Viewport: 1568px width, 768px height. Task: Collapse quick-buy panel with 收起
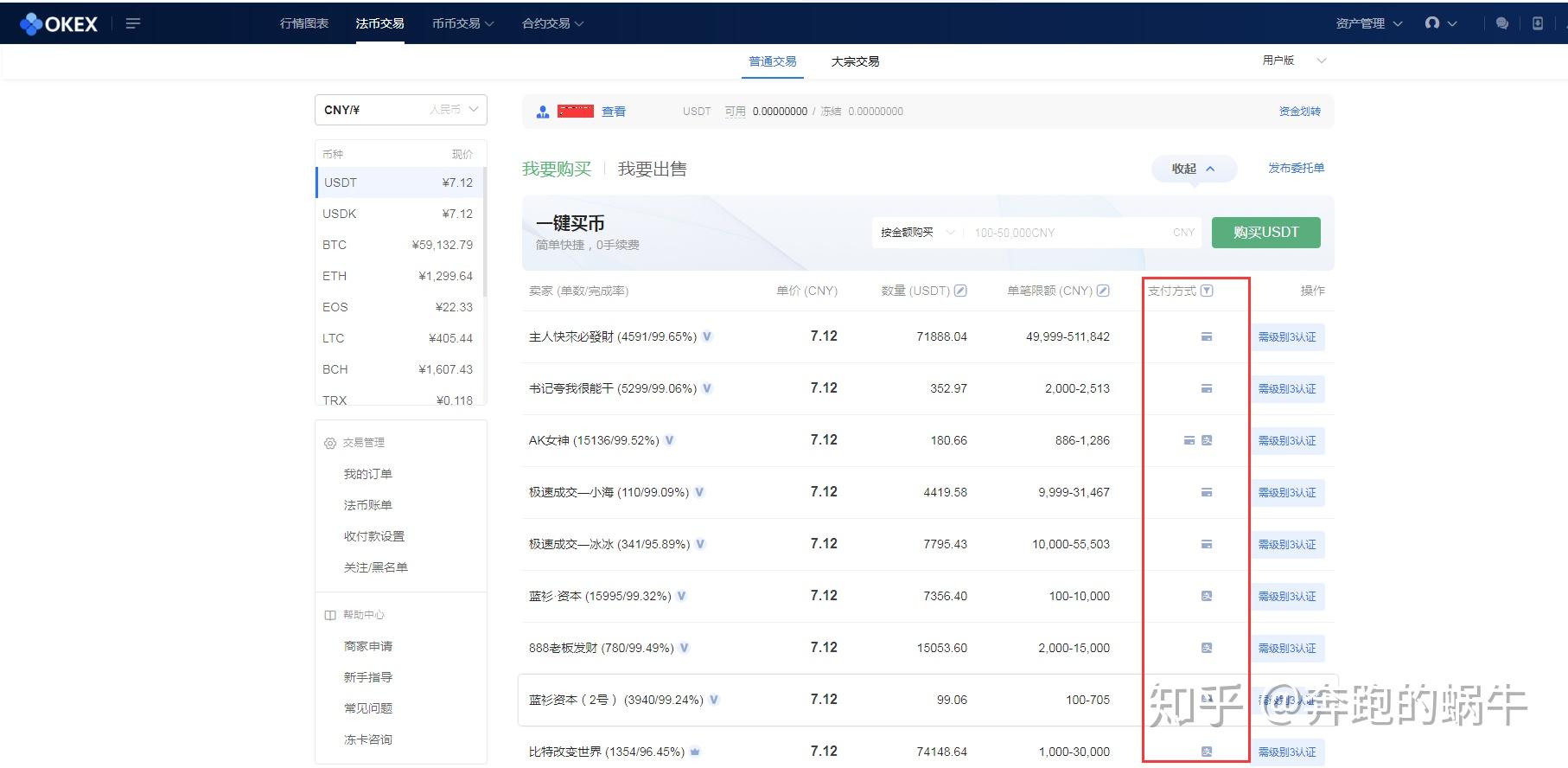click(x=1194, y=169)
